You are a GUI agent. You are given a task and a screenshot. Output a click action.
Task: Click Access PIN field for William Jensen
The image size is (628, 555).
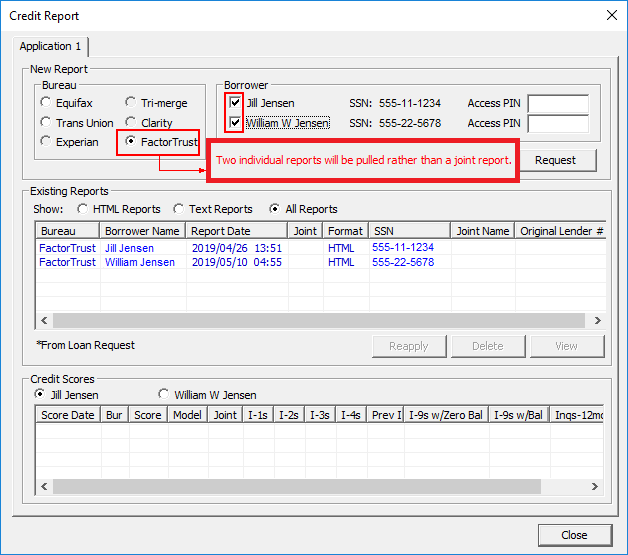click(557, 124)
